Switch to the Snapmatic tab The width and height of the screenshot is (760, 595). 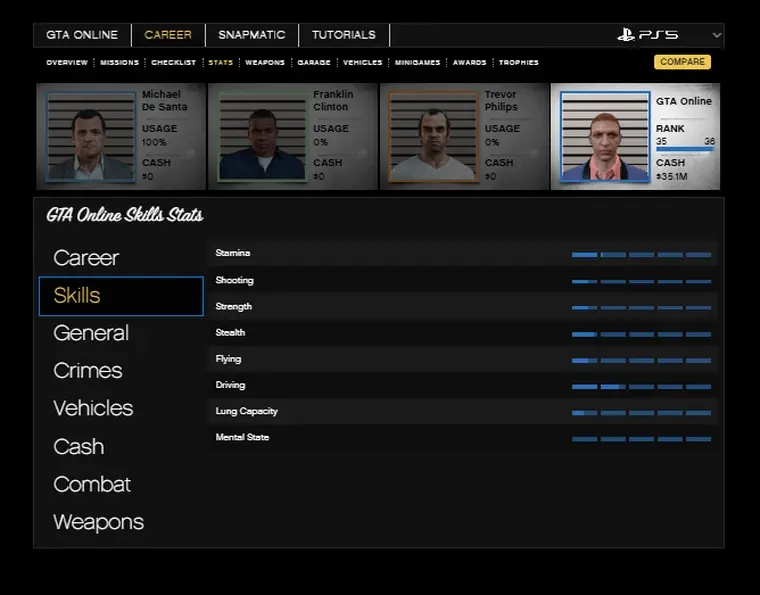(251, 35)
